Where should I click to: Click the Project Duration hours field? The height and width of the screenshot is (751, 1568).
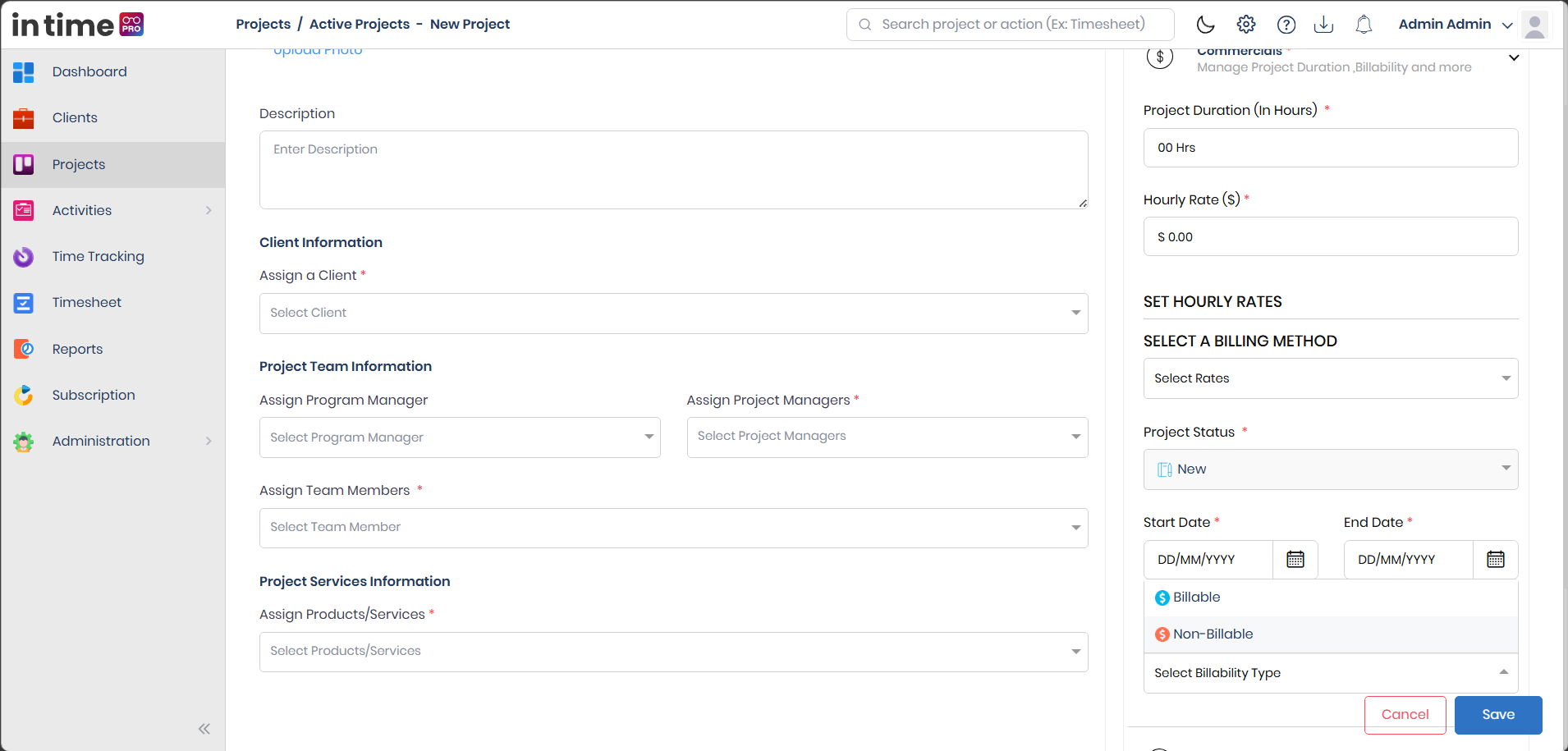1331,148
